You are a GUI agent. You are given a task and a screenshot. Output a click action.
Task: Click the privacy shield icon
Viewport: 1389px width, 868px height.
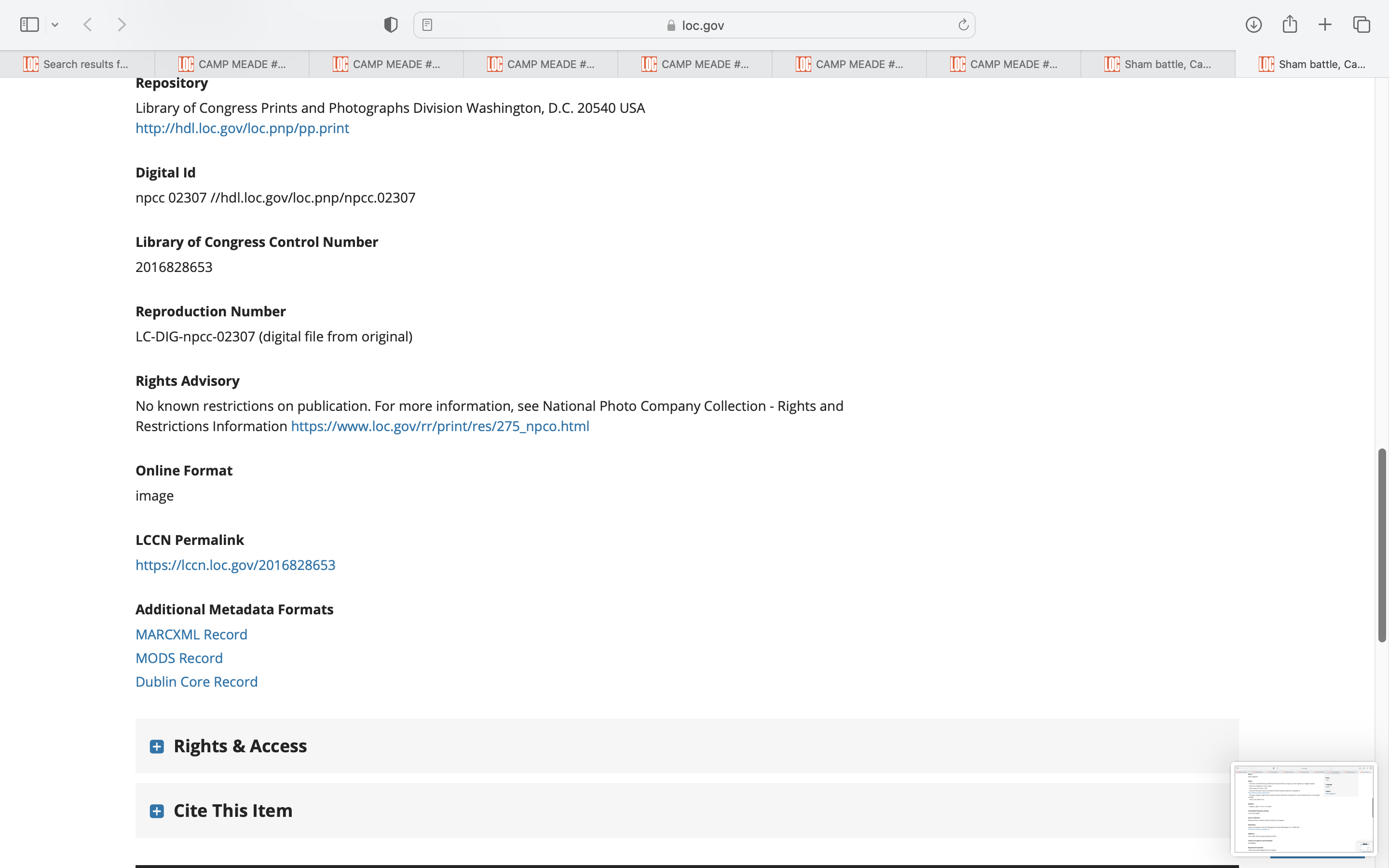(x=390, y=25)
